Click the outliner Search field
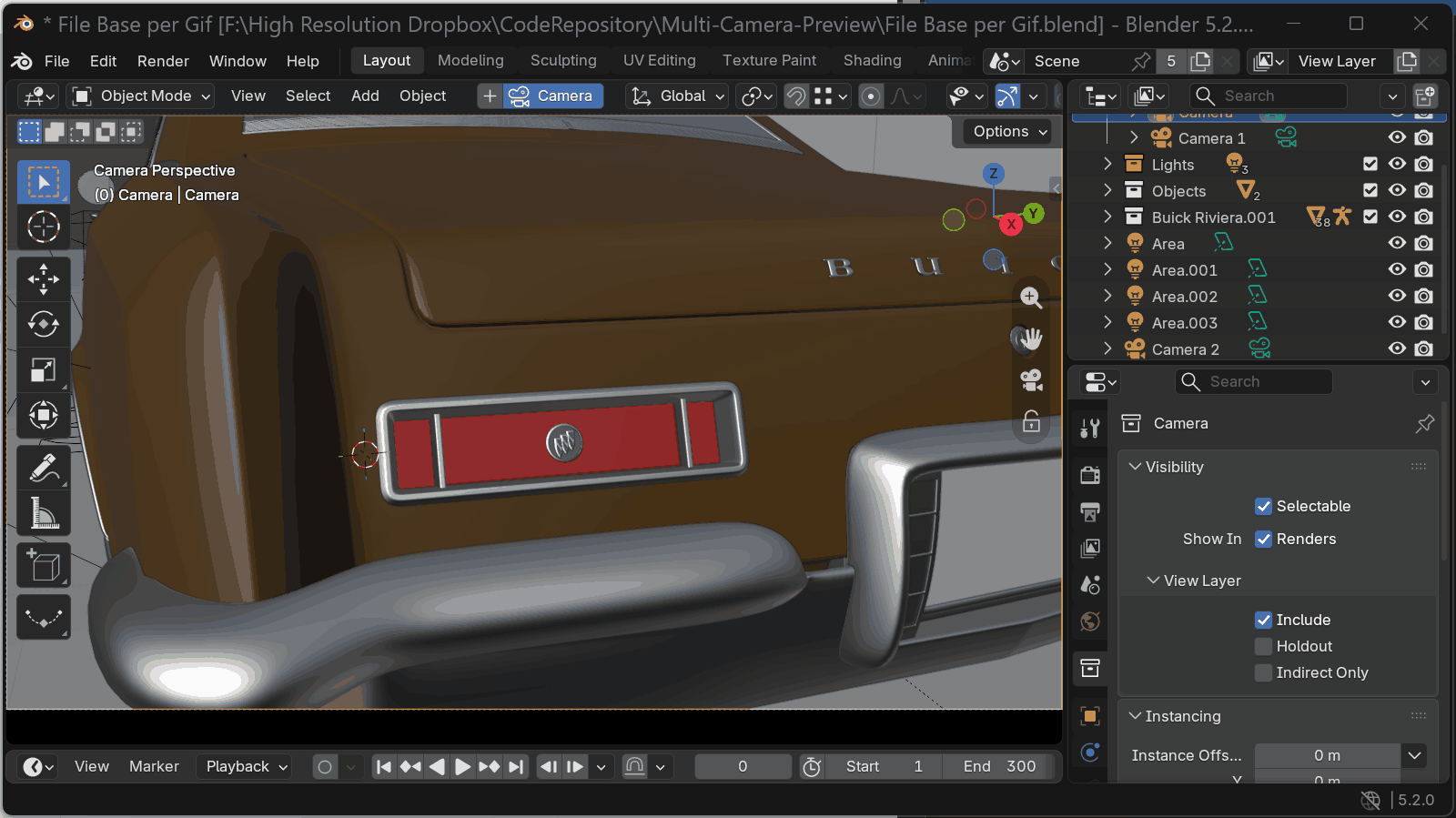Image resolution: width=1456 pixels, height=818 pixels. [x=1269, y=96]
